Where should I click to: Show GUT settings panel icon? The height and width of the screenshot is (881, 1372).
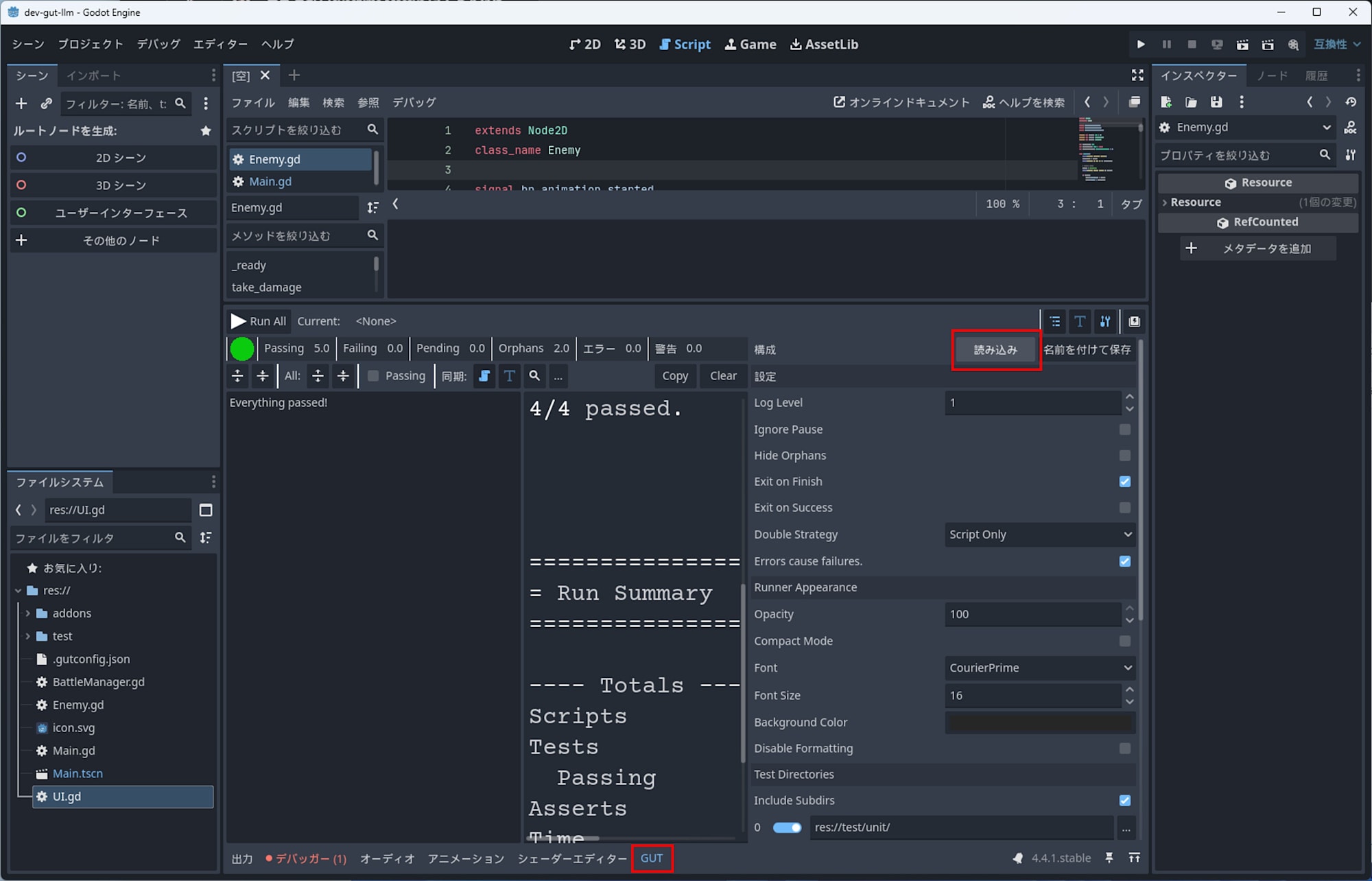coord(1105,321)
